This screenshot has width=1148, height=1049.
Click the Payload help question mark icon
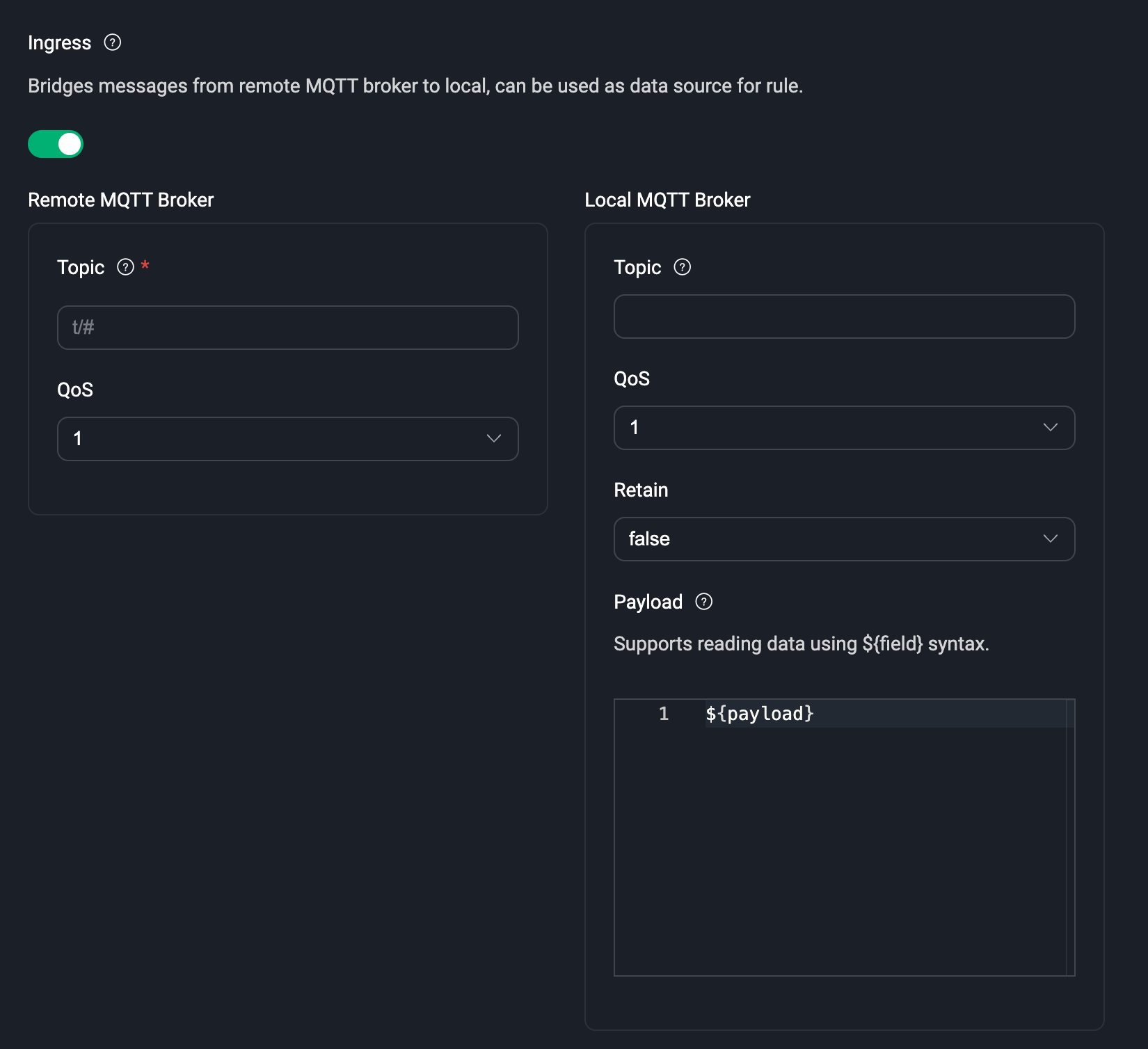(x=703, y=602)
